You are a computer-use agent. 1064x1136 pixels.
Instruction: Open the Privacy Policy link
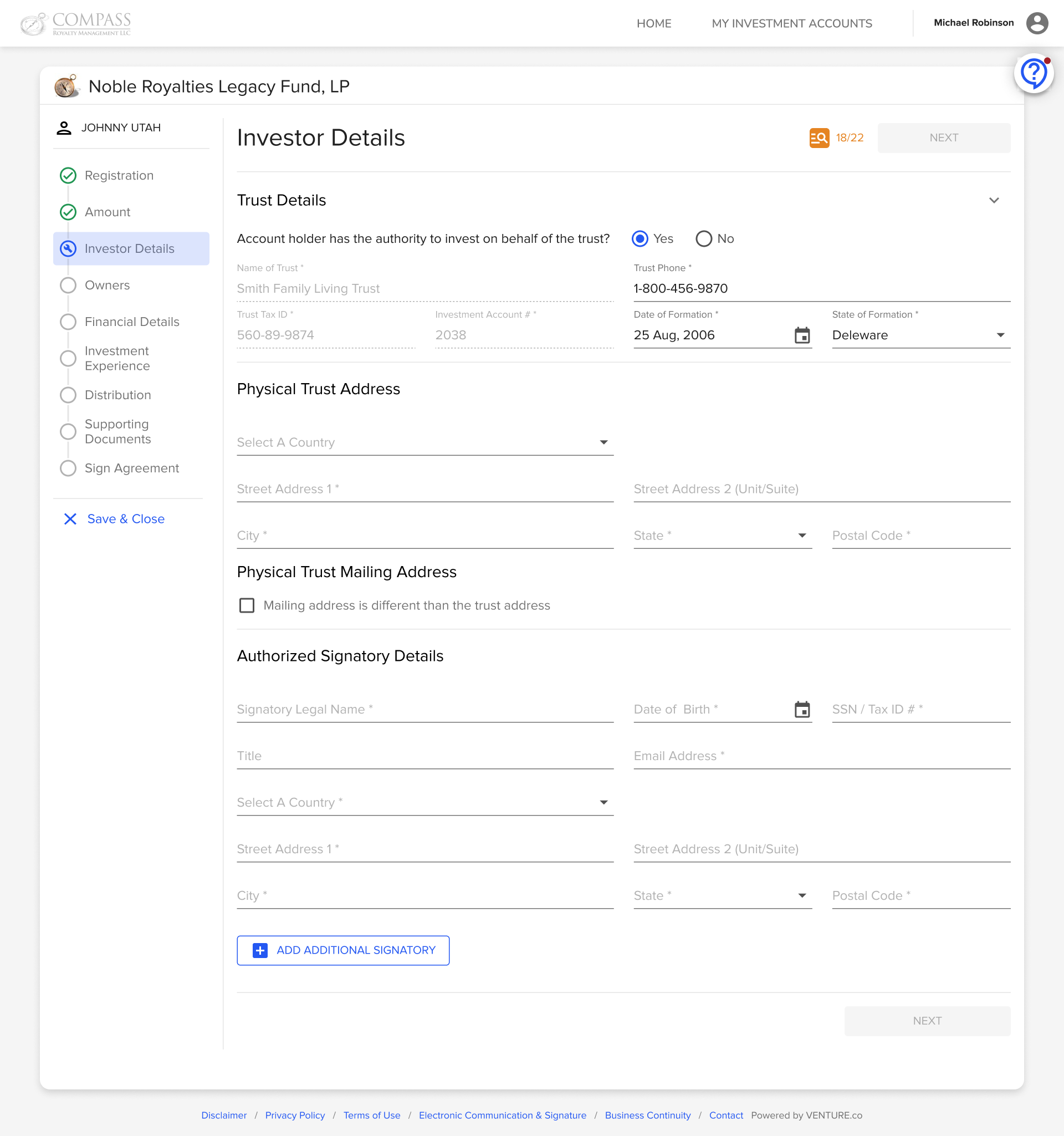[295, 1115]
